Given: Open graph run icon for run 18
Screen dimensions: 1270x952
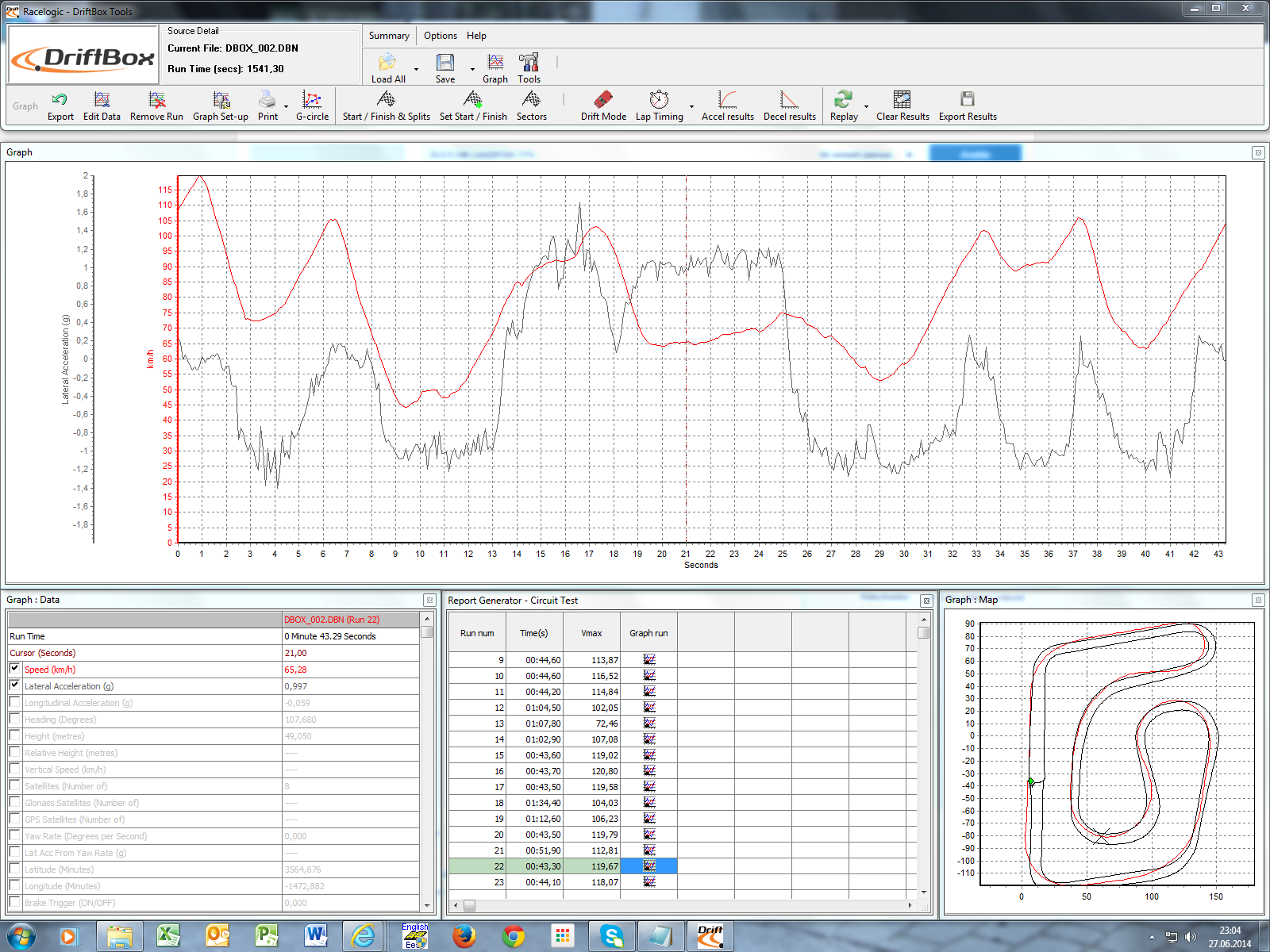Looking at the screenshot, I should coord(649,803).
